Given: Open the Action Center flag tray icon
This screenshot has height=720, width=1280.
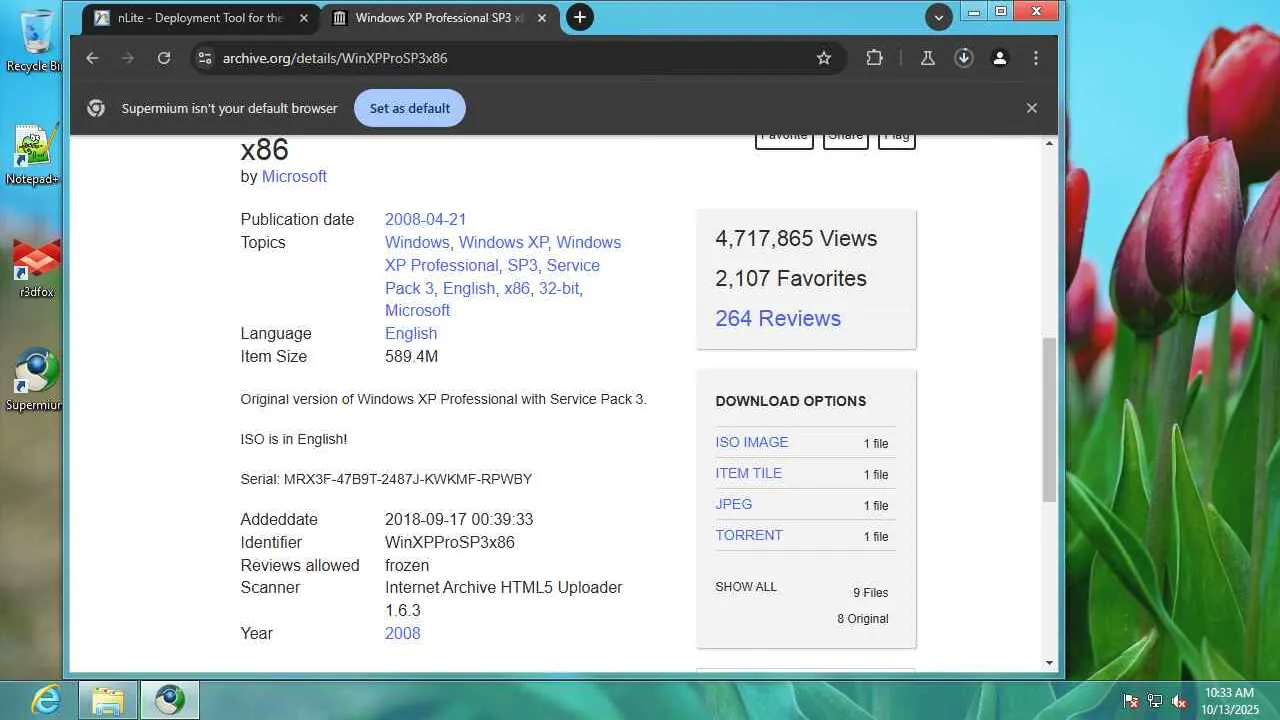Looking at the screenshot, I should (1131, 701).
